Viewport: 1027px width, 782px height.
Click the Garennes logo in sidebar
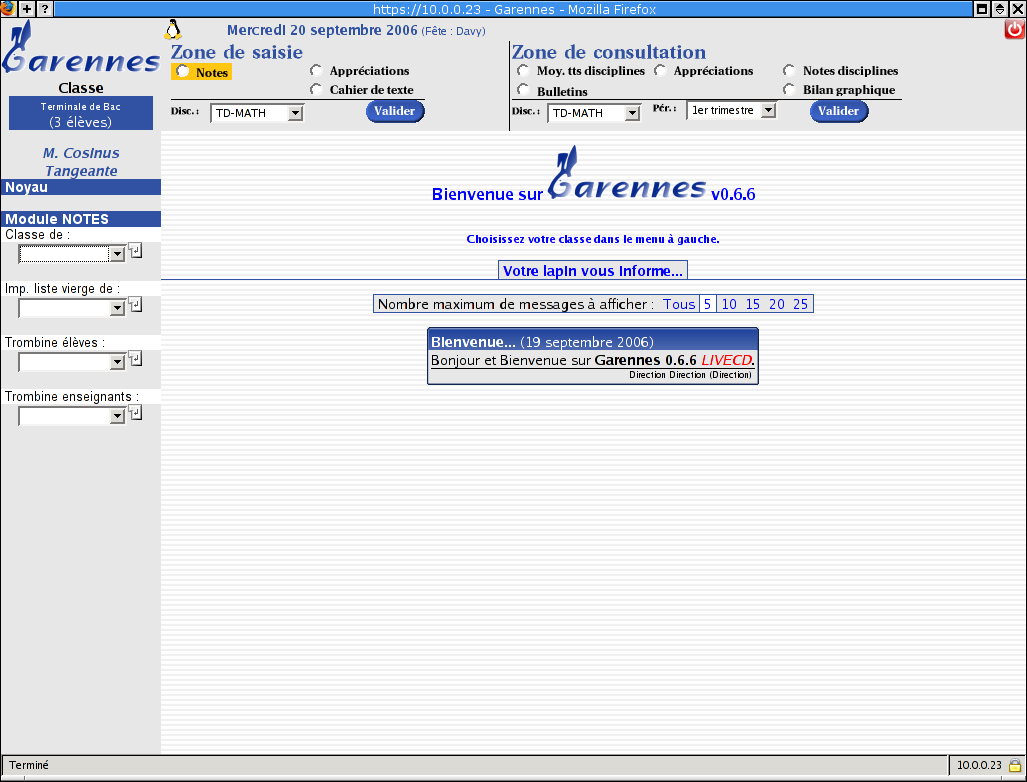[x=80, y=52]
